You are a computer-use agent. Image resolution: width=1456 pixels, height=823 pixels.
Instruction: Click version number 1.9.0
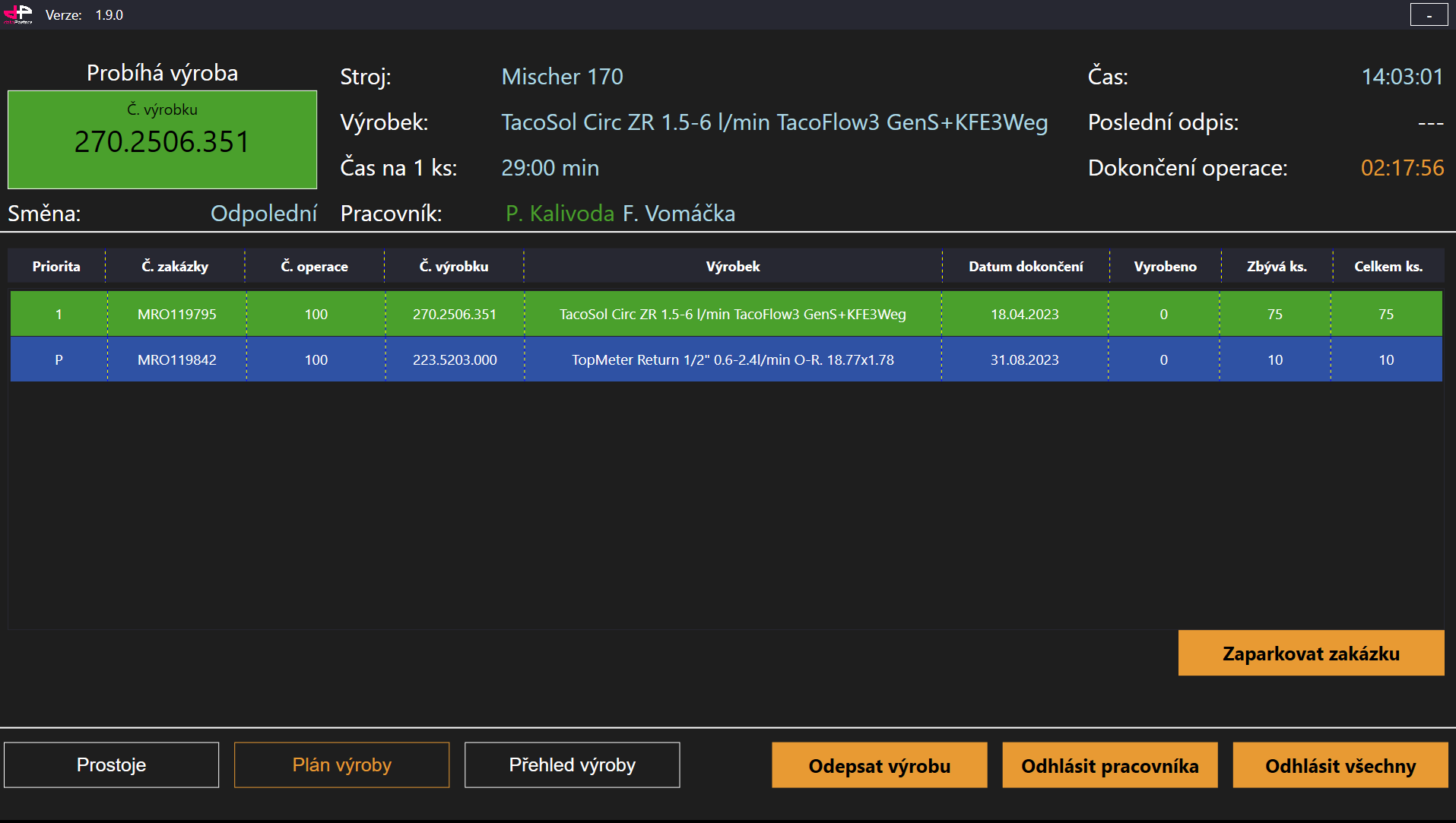point(109,15)
